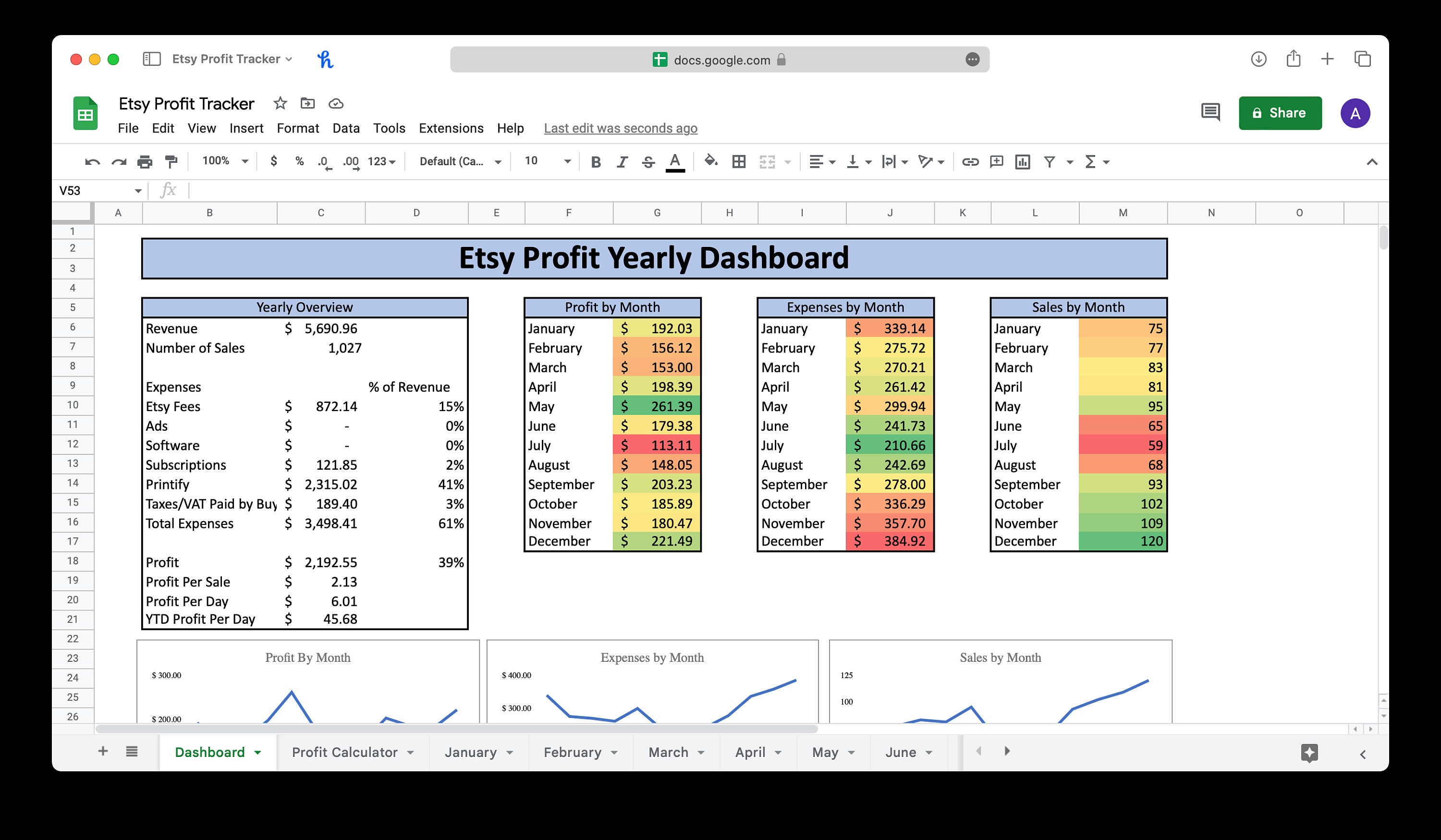
Task: Open the text color picker
Action: point(675,162)
